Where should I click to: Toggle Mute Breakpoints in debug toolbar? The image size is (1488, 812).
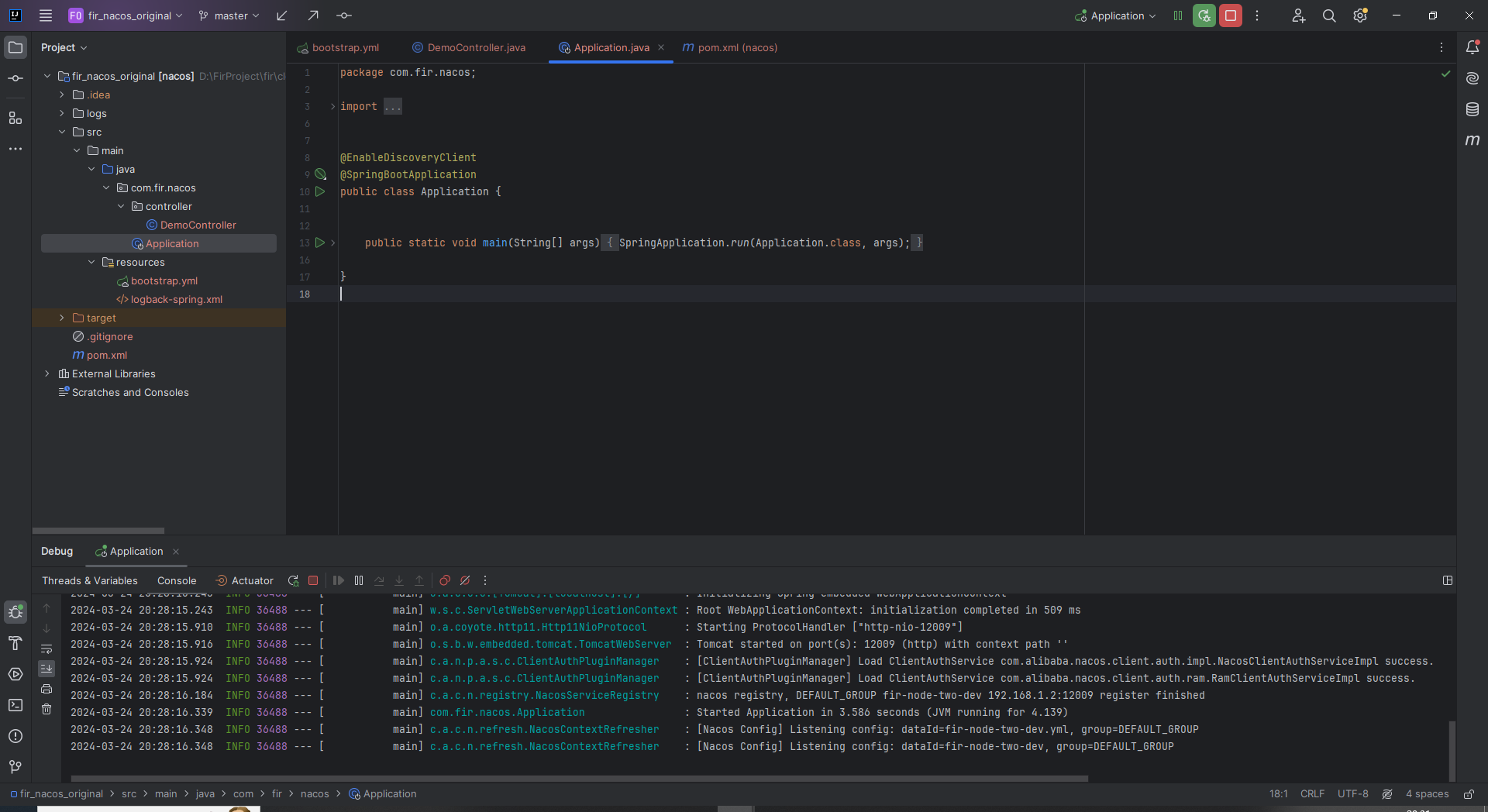coord(465,580)
